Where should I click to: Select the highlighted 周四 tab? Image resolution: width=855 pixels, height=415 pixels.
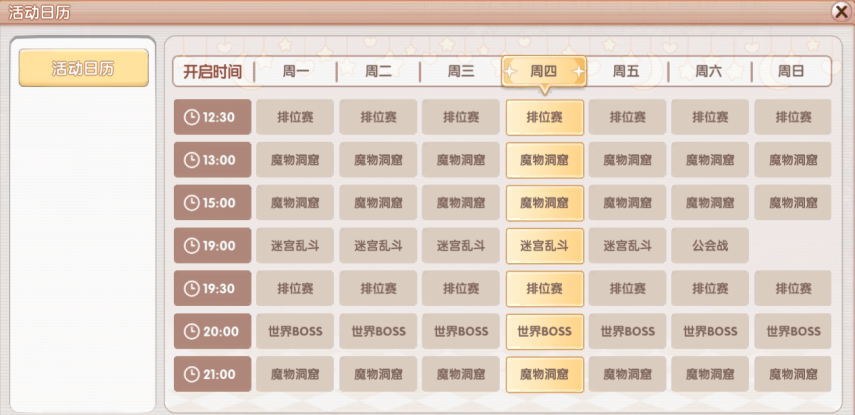tap(544, 71)
